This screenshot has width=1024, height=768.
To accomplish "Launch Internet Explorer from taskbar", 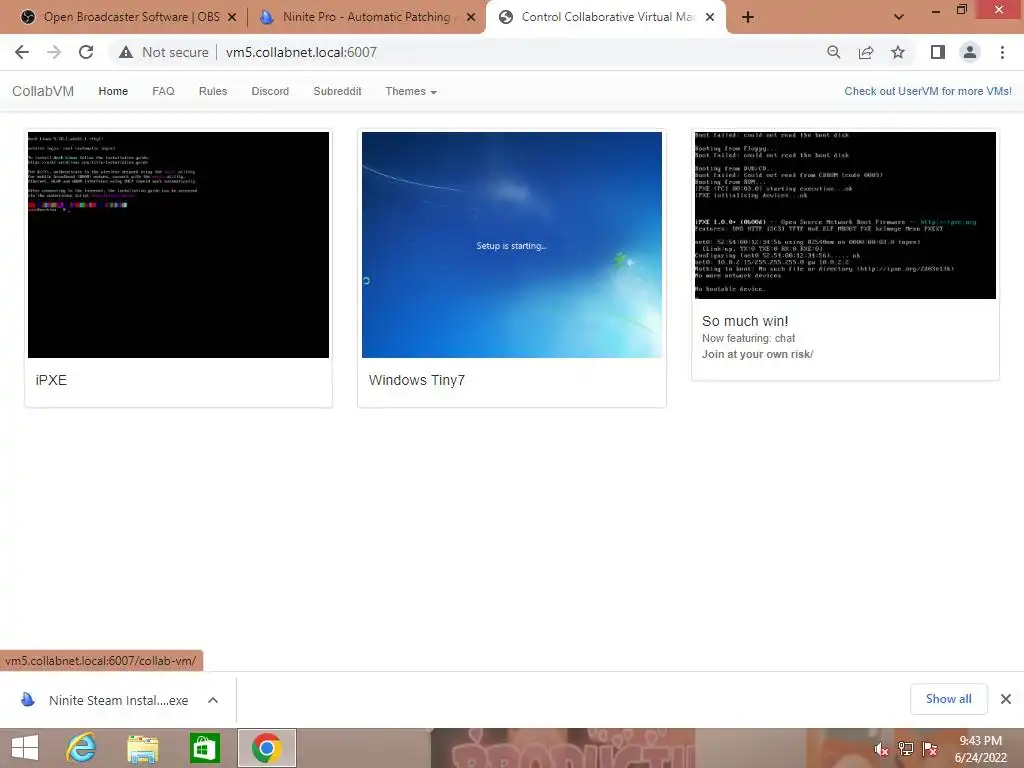I will tap(81, 748).
